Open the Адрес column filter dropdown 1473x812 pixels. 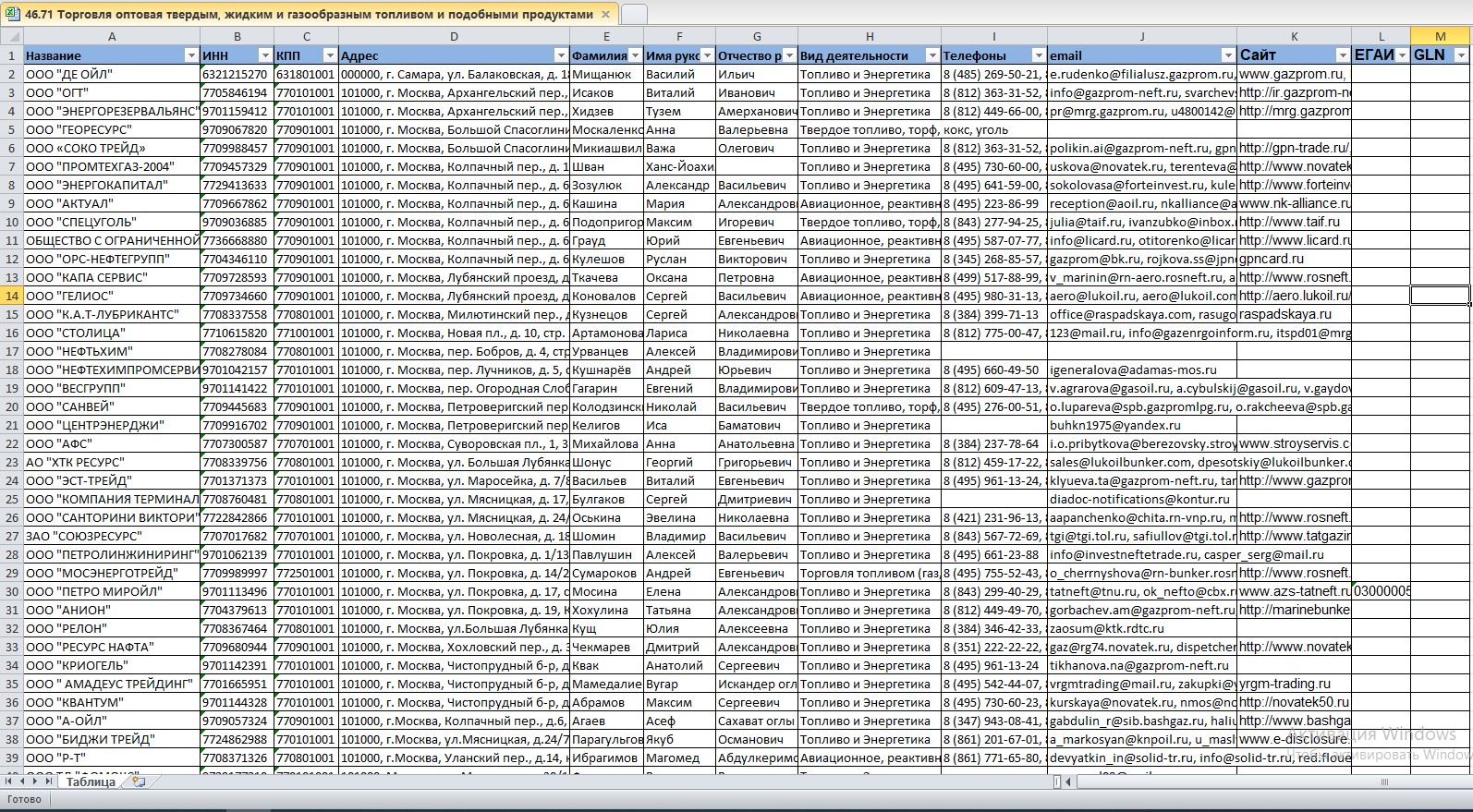[x=561, y=55]
